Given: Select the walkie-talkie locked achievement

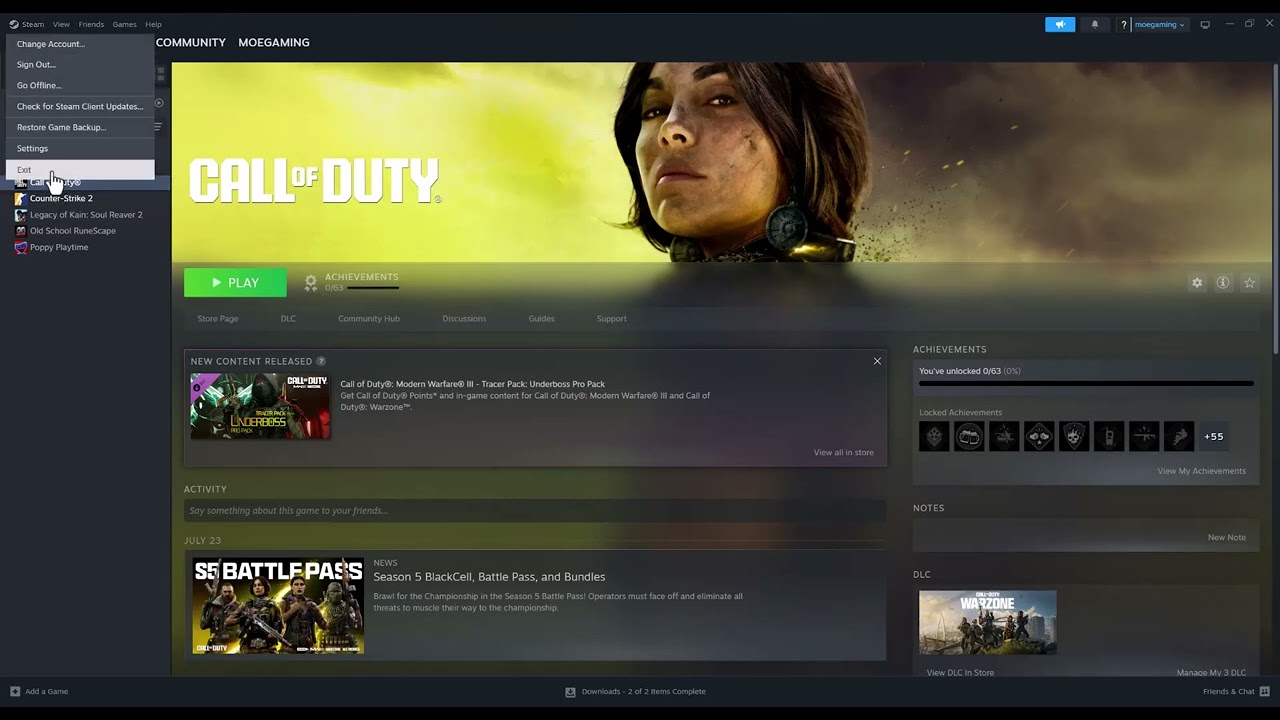Looking at the screenshot, I should tap(1109, 436).
